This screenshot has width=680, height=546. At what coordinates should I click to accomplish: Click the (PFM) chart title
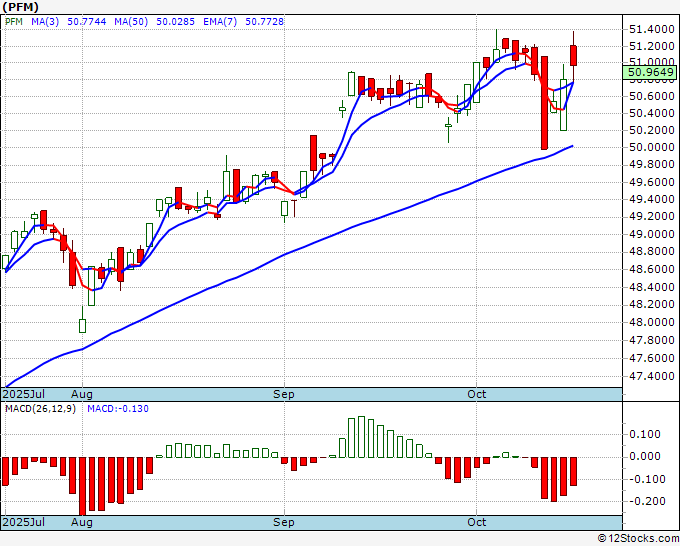point(20,7)
